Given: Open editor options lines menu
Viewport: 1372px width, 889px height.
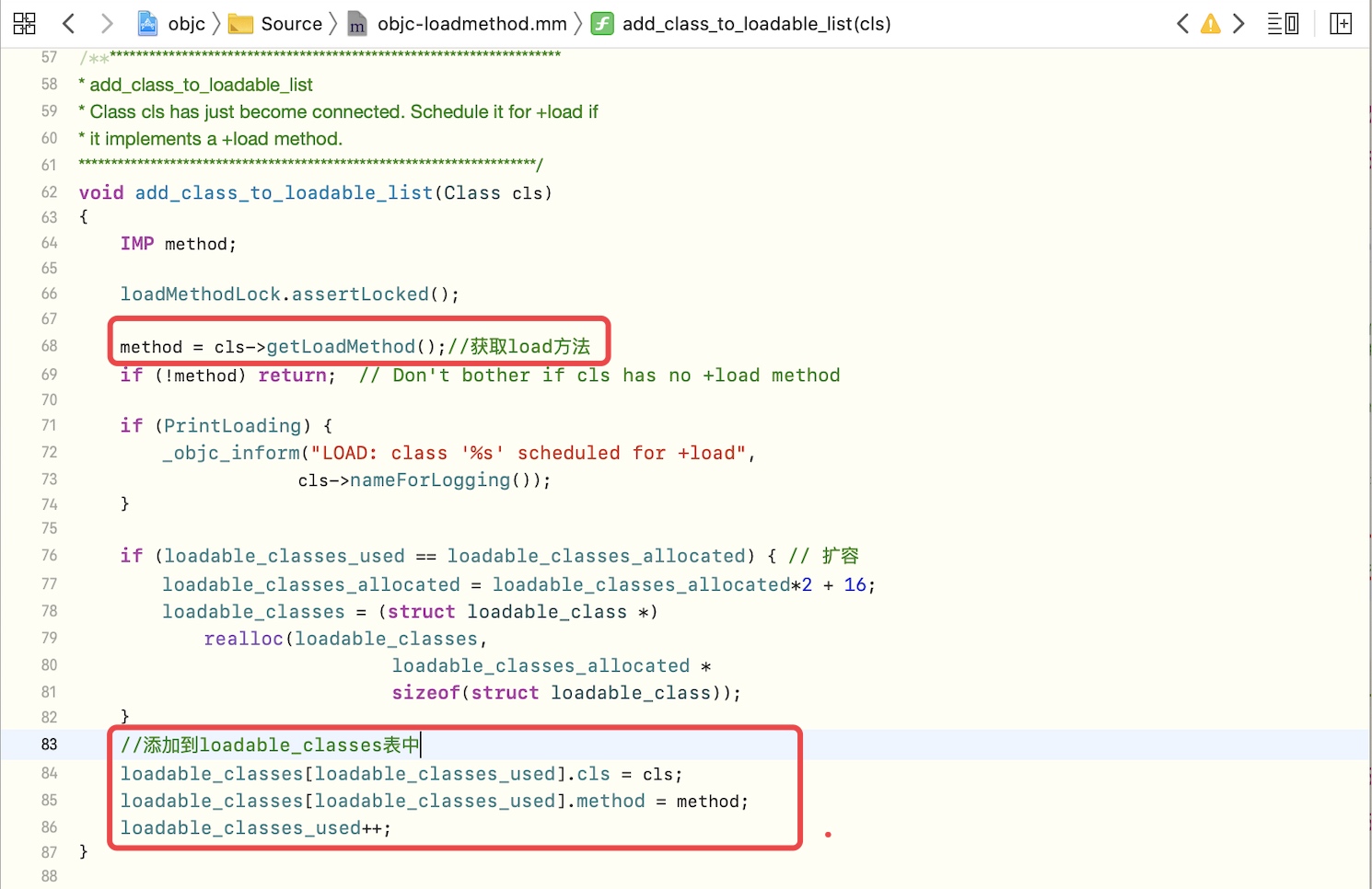Looking at the screenshot, I should (x=1283, y=23).
